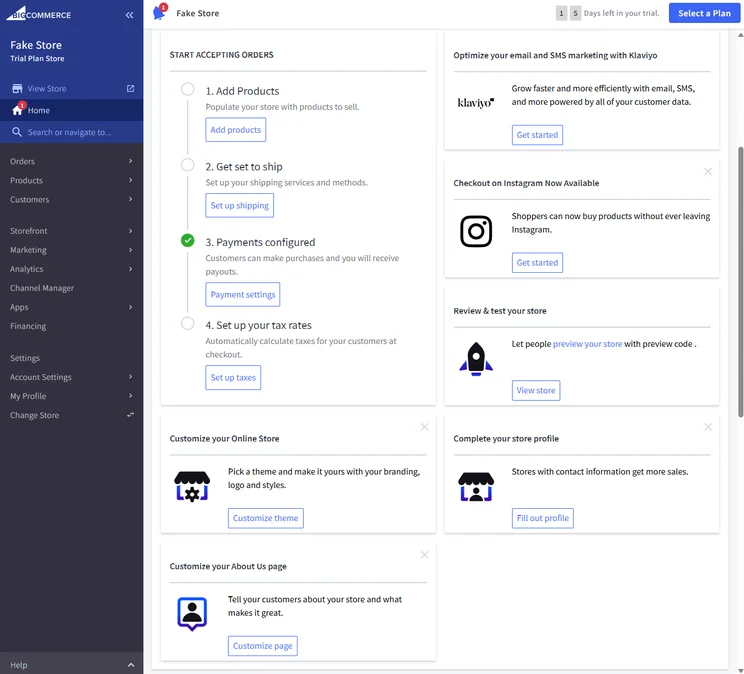Expand the Products menu chevron
Viewport: 744px width, 674px height.
click(130, 180)
